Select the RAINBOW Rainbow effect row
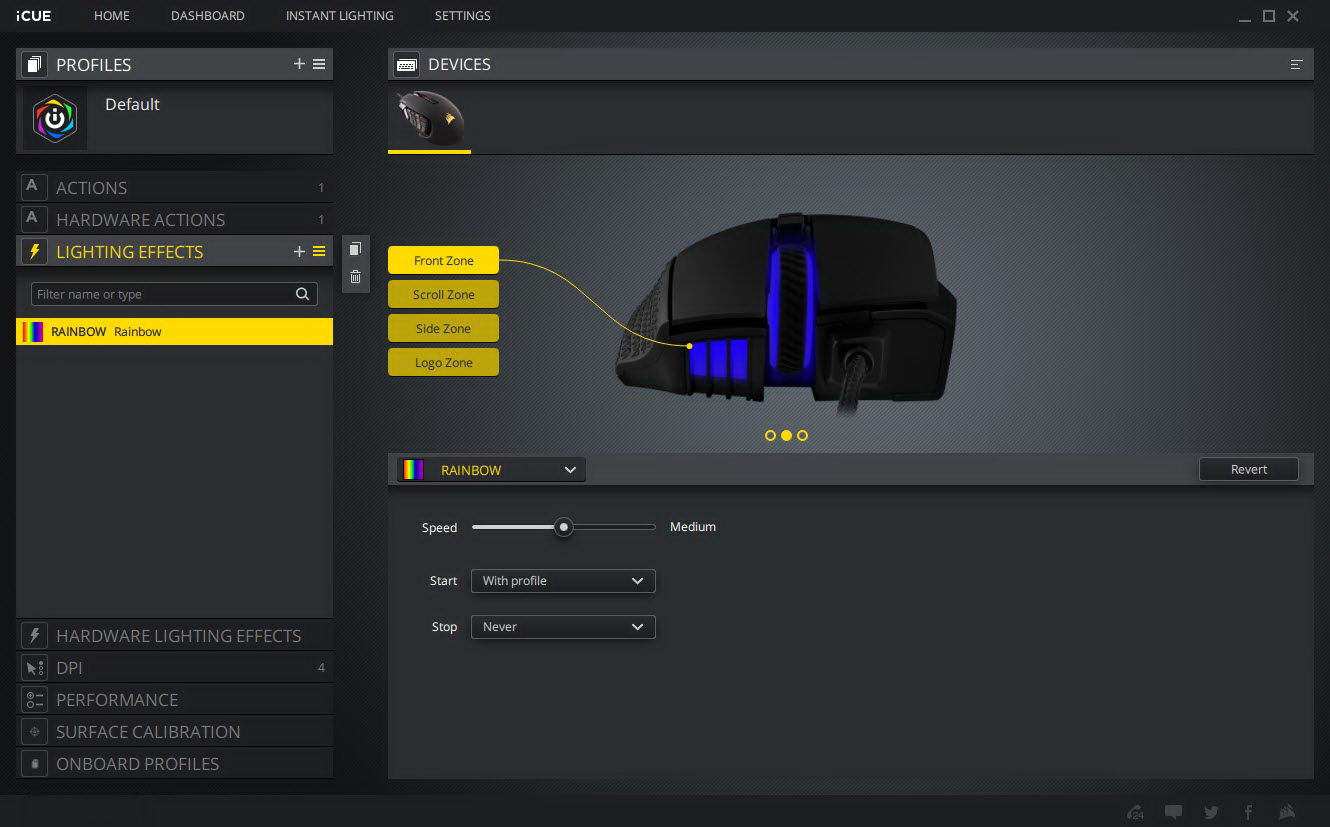This screenshot has width=1330, height=827. pyautogui.click(x=174, y=332)
